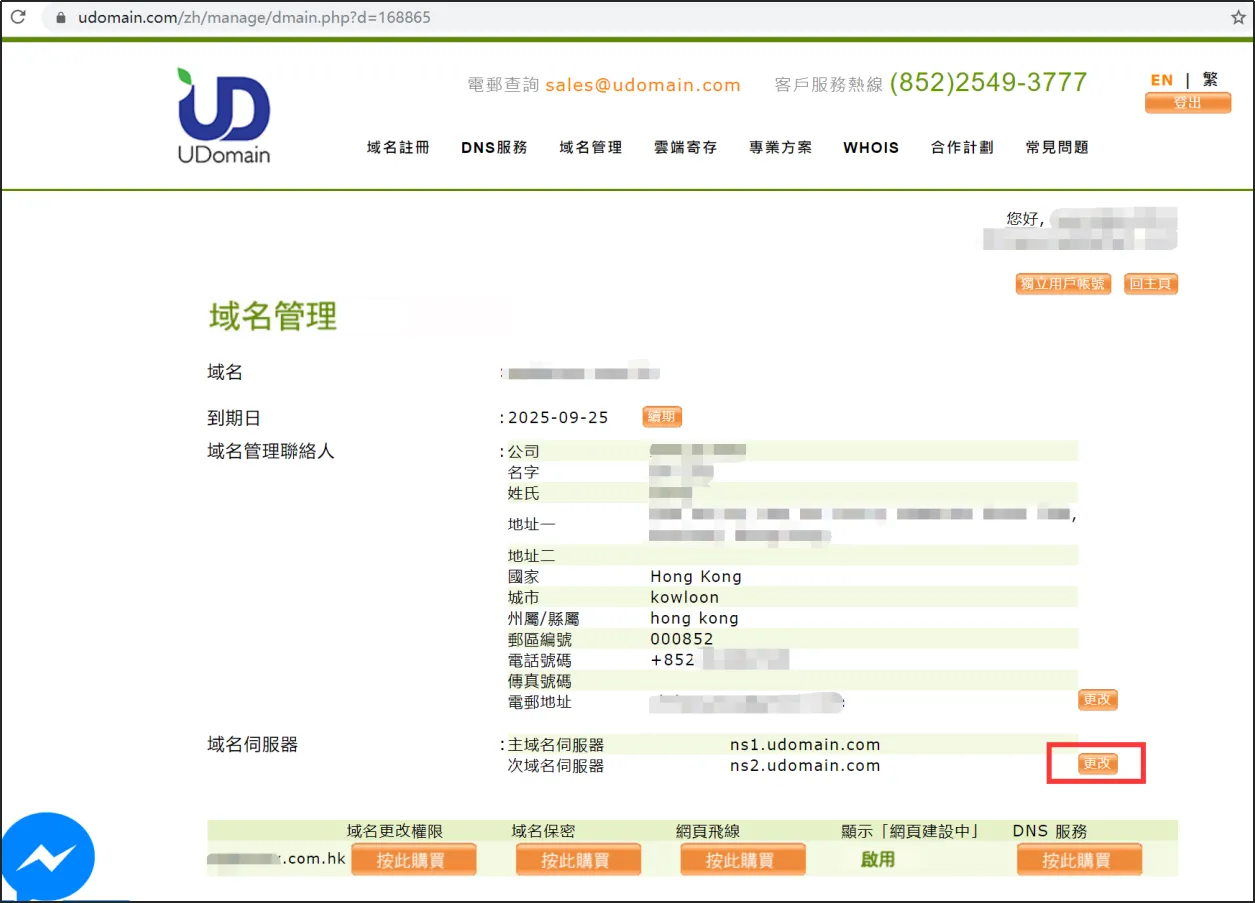Return via the 回主頁 button
The width and height of the screenshot is (1255, 903).
point(1151,284)
